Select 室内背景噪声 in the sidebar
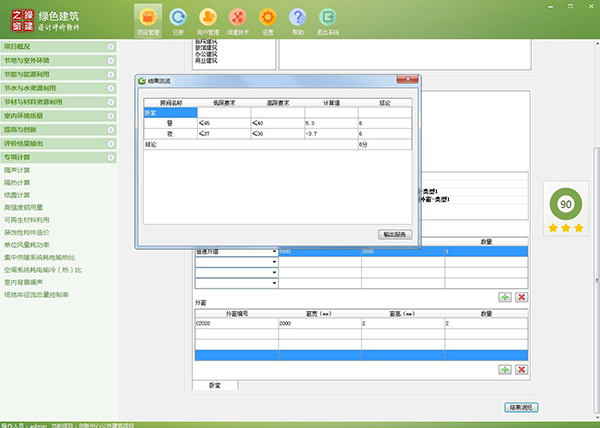Image resolution: width=600 pixels, height=428 pixels. point(24,282)
